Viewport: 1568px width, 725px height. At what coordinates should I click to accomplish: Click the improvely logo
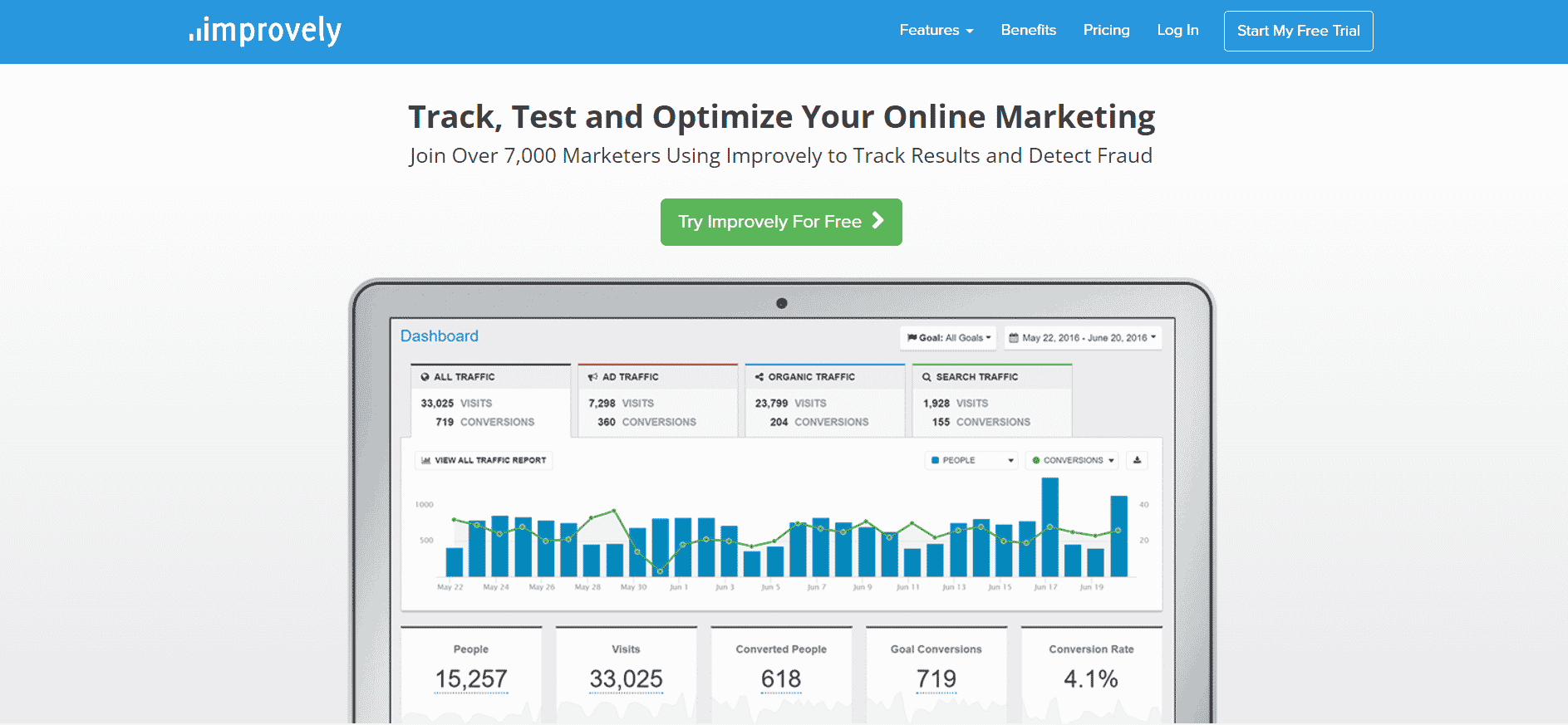[x=265, y=31]
